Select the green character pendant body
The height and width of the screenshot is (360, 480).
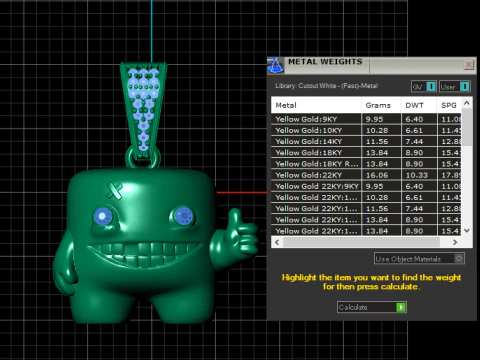142,247
